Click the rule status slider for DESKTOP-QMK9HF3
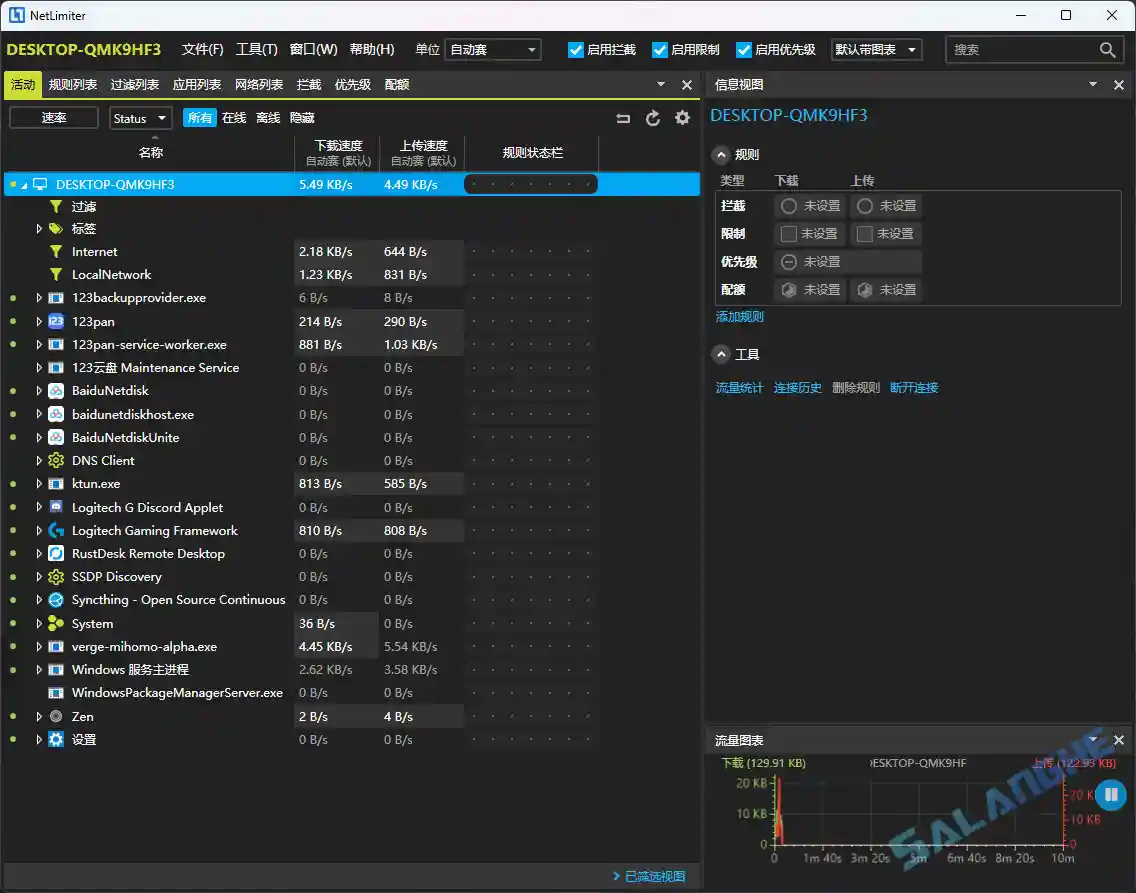1136x893 pixels. tap(530, 184)
